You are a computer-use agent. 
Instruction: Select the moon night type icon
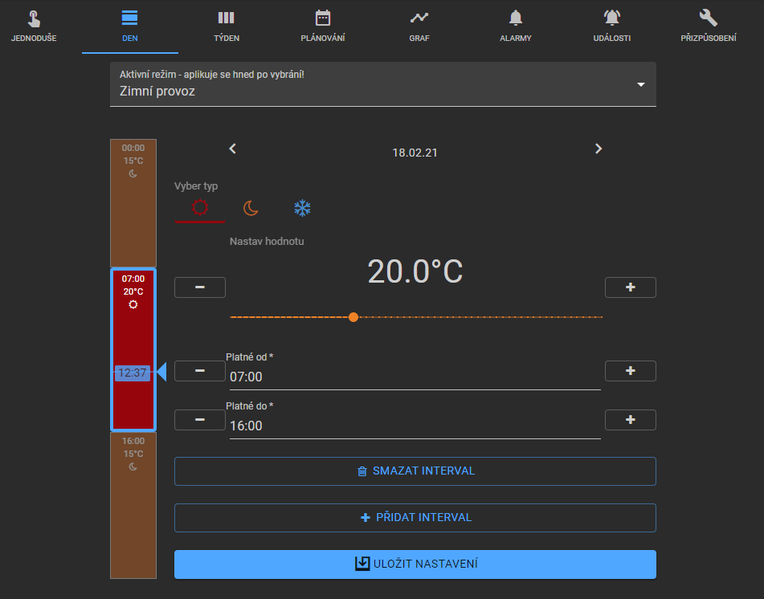coord(250,208)
